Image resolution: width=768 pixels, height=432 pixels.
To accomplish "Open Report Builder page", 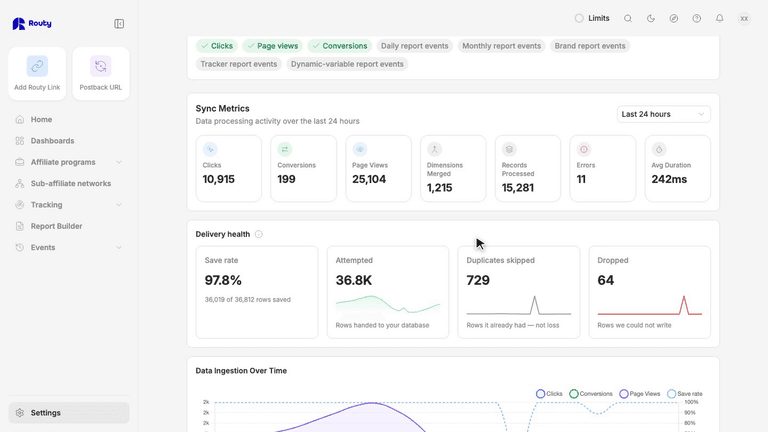I will tap(69, 226).
